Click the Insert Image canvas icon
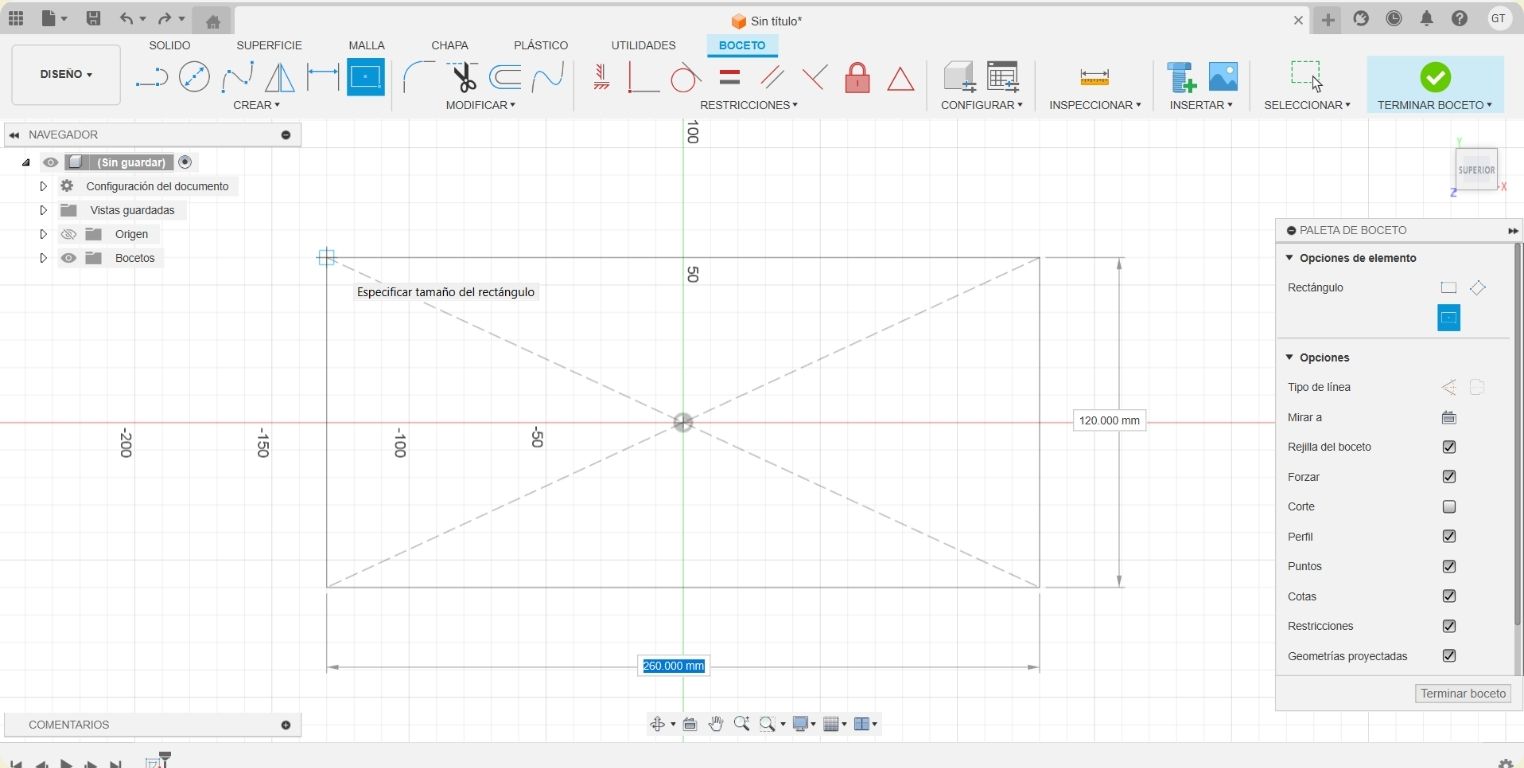 click(1223, 77)
